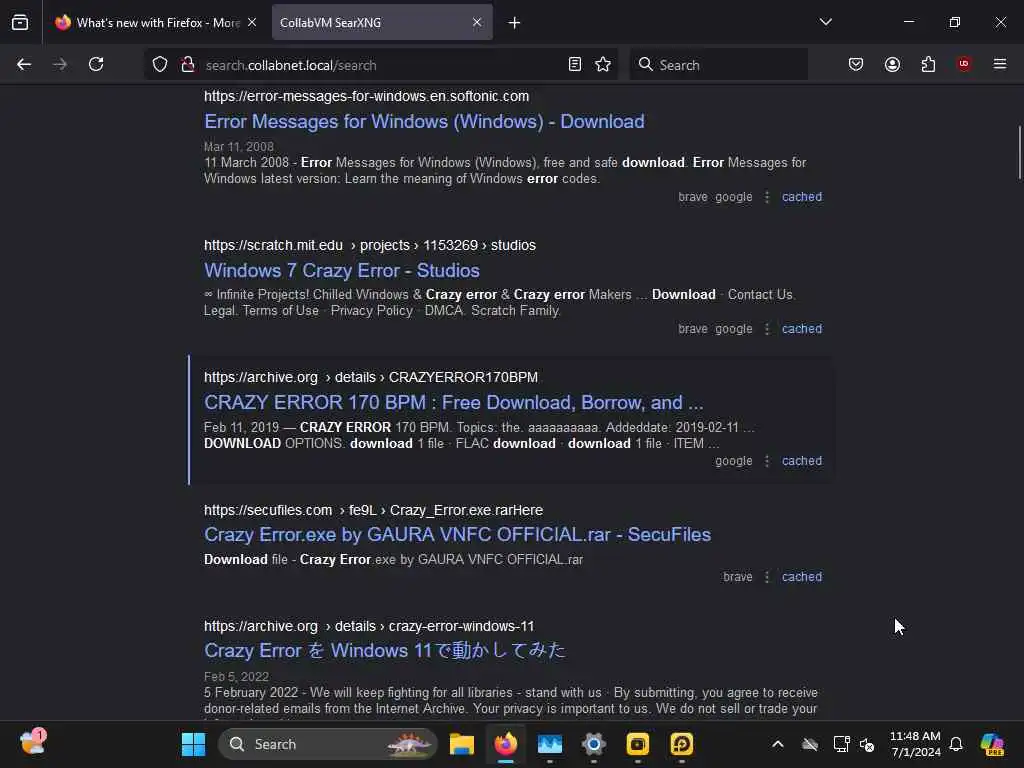Open Crazy Error Windows 11 Japanese result
Viewport: 1024px width, 768px height.
(385, 650)
